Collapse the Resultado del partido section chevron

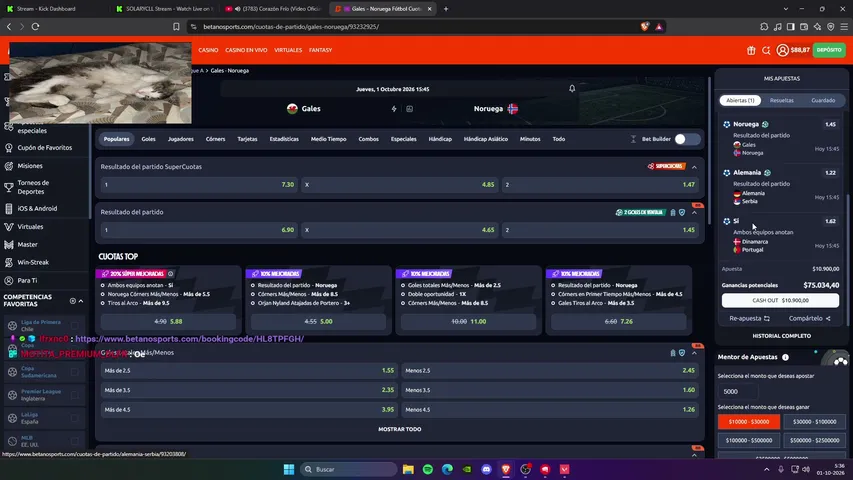click(694, 213)
